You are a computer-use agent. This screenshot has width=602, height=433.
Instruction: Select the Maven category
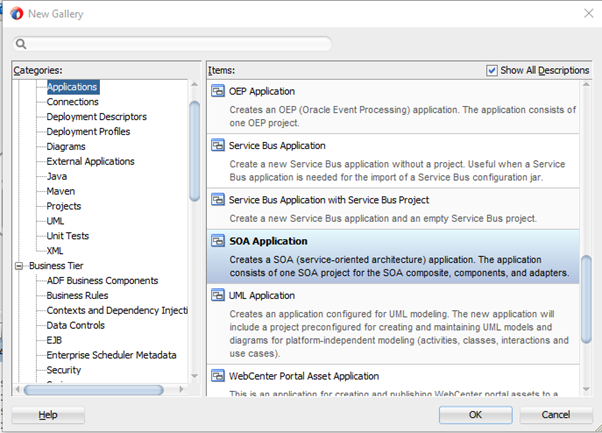coord(61,192)
